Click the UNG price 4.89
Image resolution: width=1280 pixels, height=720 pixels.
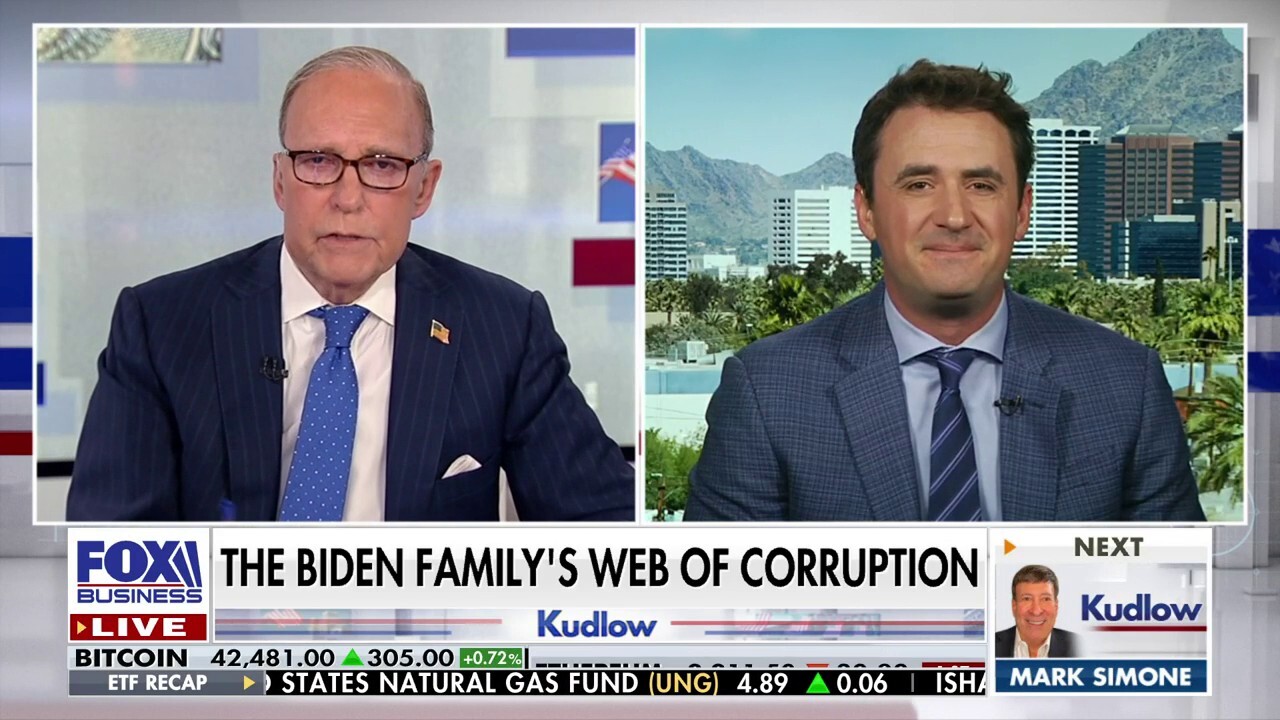point(764,683)
